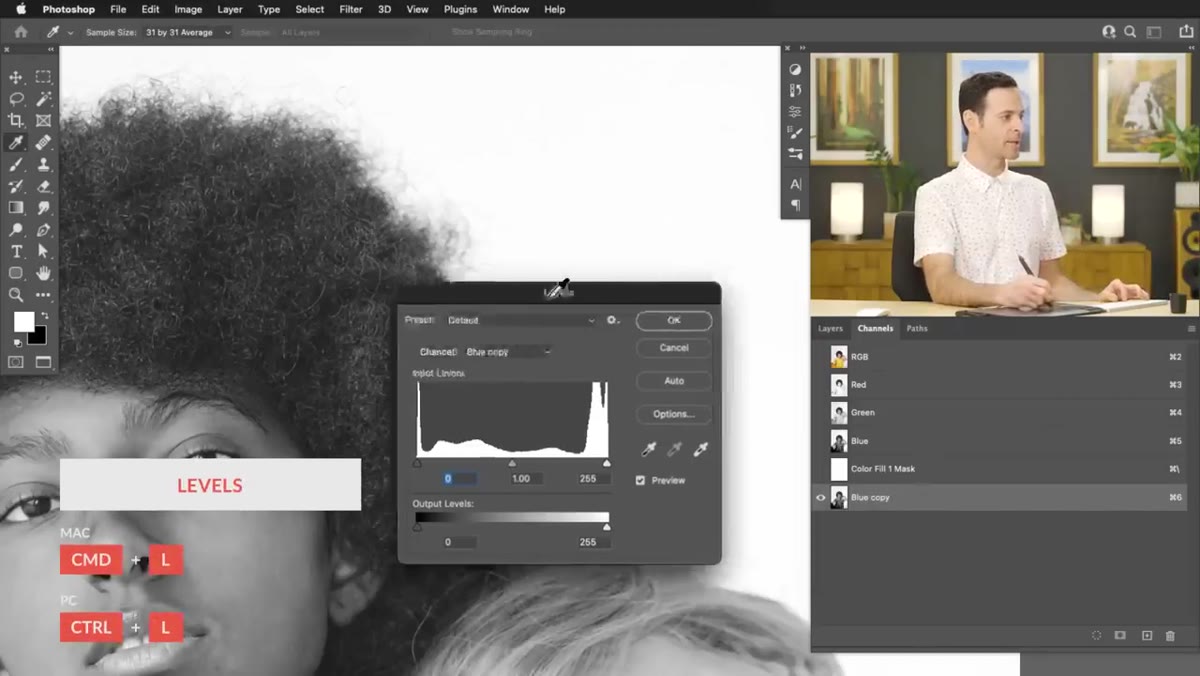Open Paragraph panel icon
This screenshot has height=676, width=1200.
coord(795,205)
